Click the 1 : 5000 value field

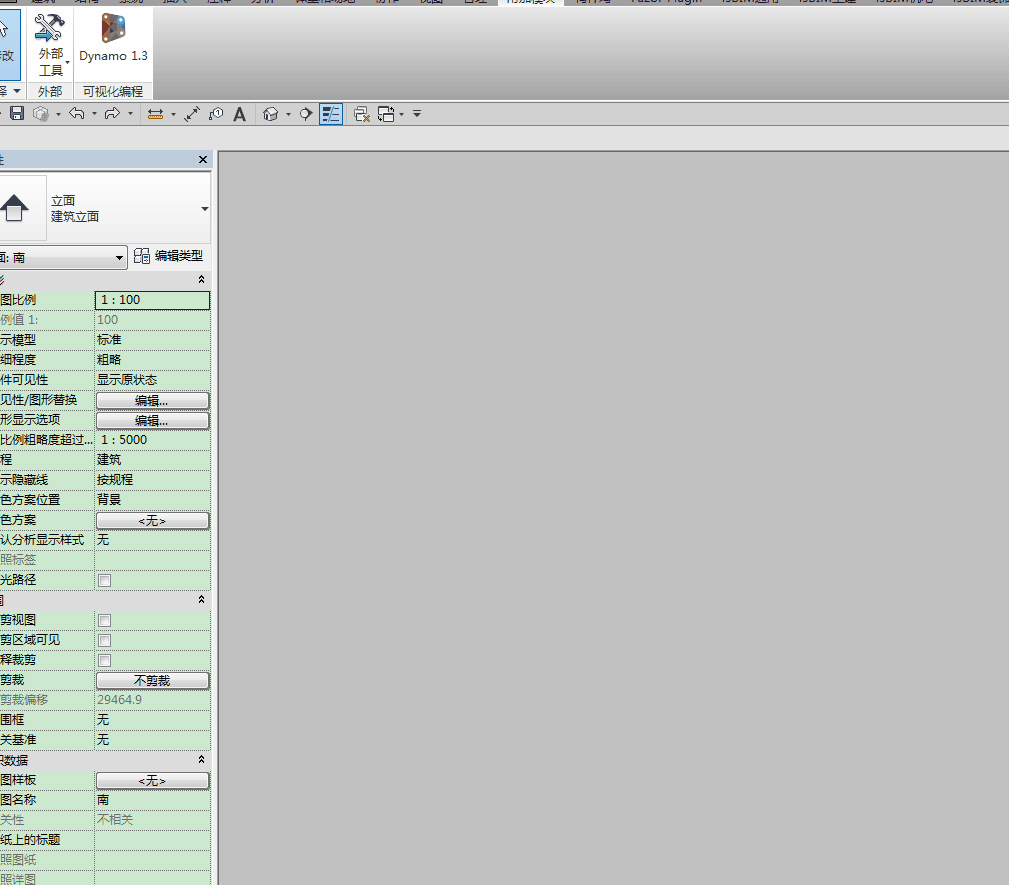tap(153, 440)
